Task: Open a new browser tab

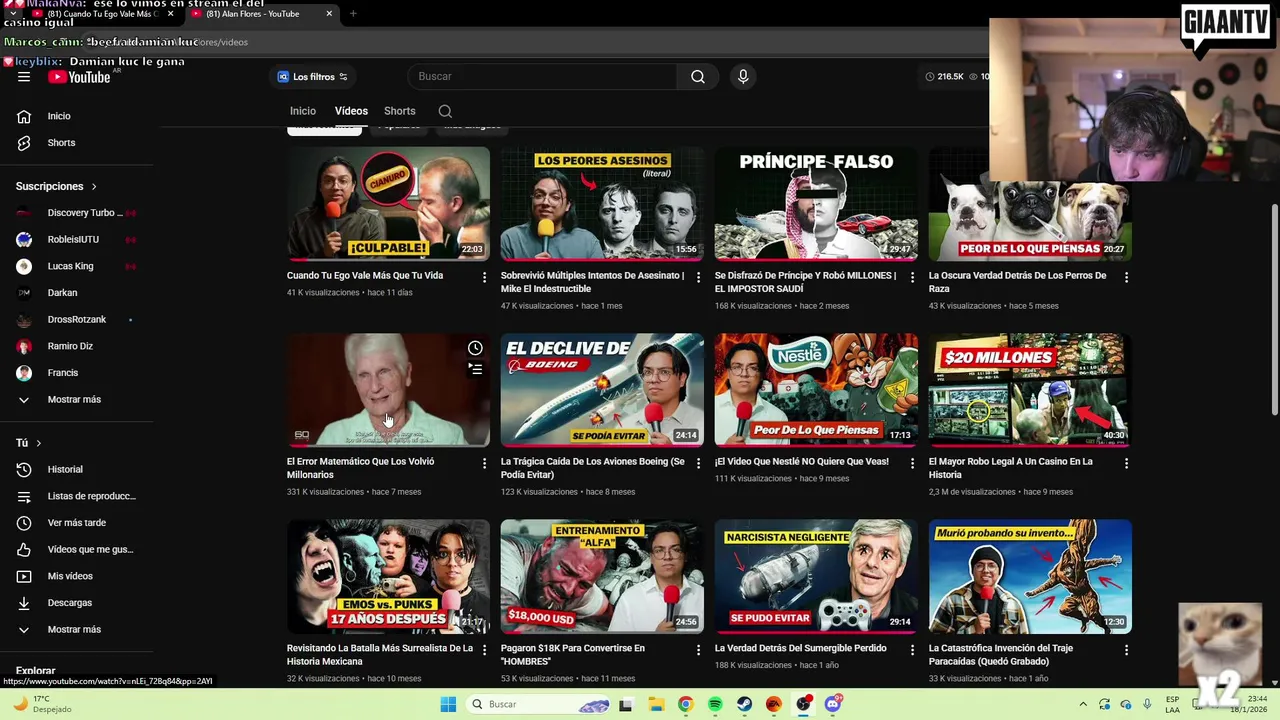Action: click(353, 14)
